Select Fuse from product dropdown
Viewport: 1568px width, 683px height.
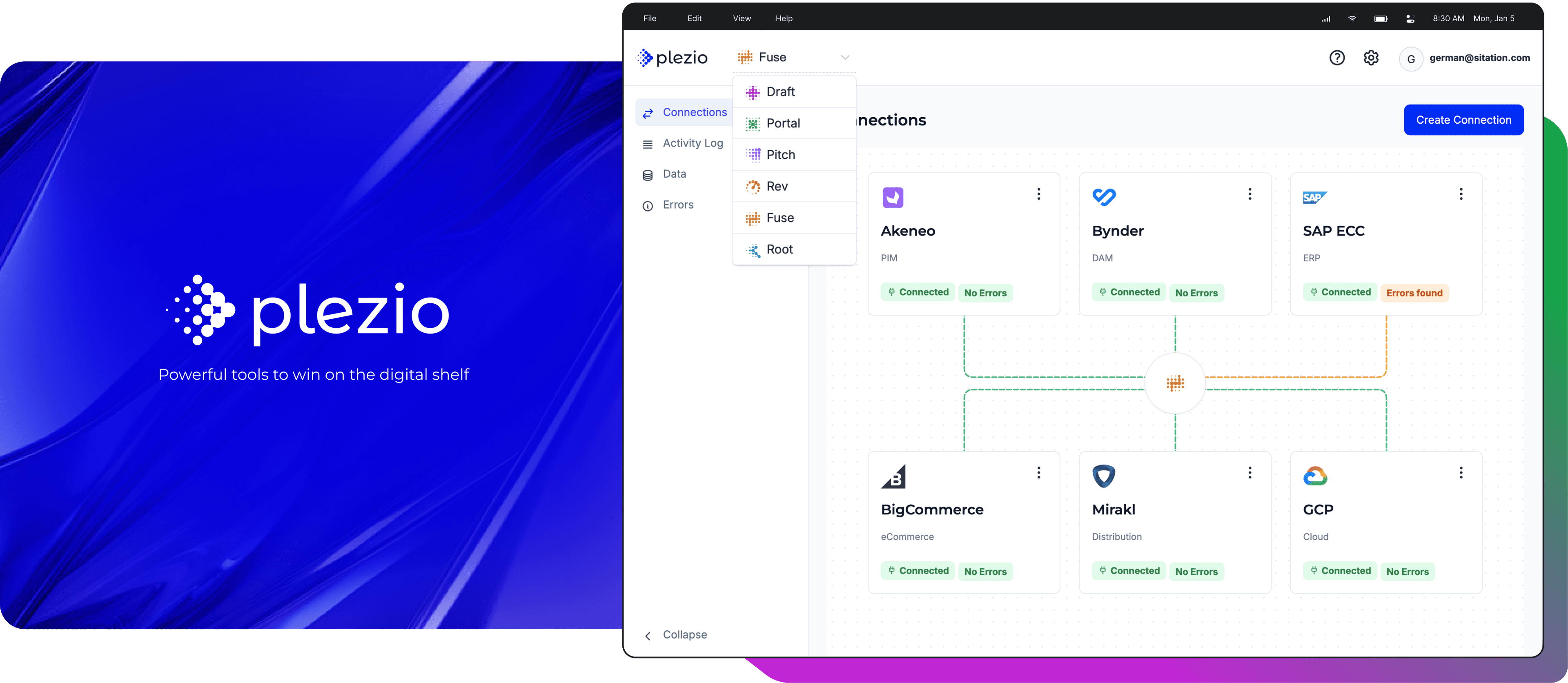point(794,218)
